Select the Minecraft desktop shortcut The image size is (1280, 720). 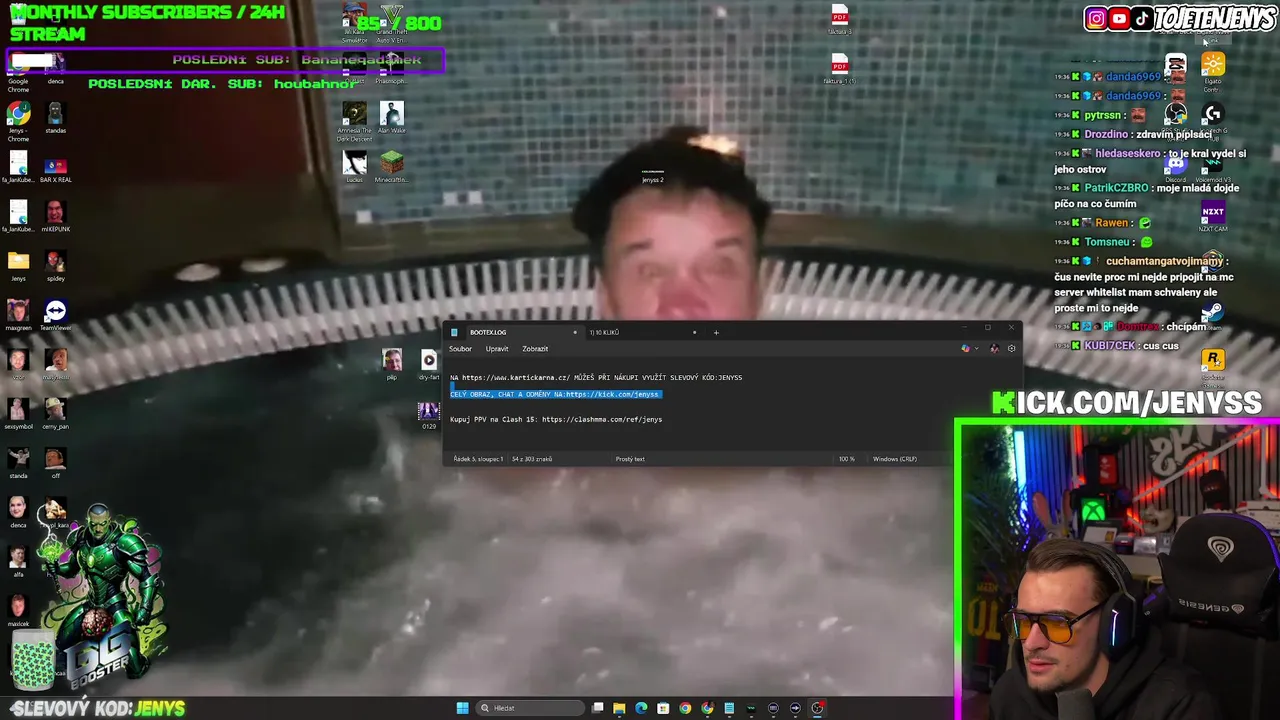pyautogui.click(x=391, y=166)
